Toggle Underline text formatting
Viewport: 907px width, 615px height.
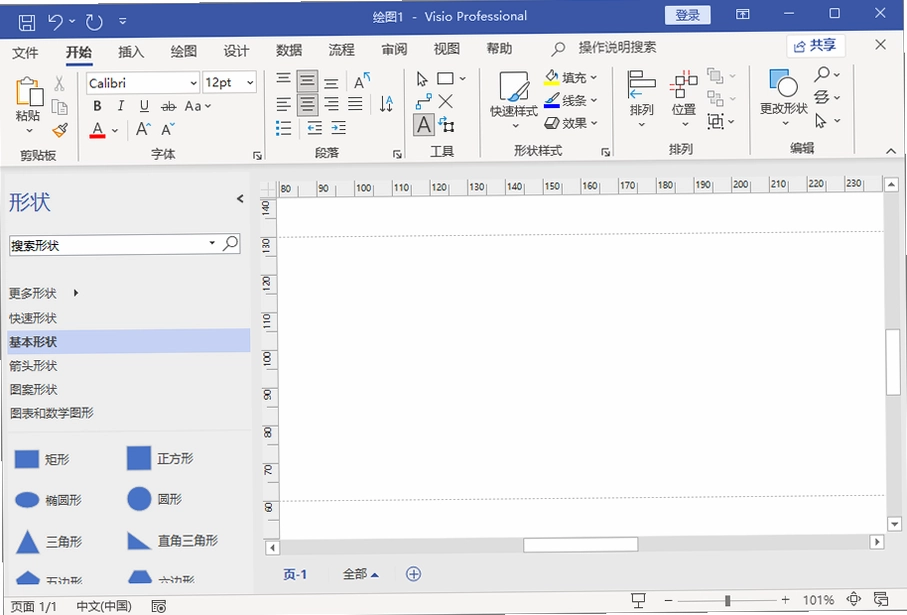(144, 106)
